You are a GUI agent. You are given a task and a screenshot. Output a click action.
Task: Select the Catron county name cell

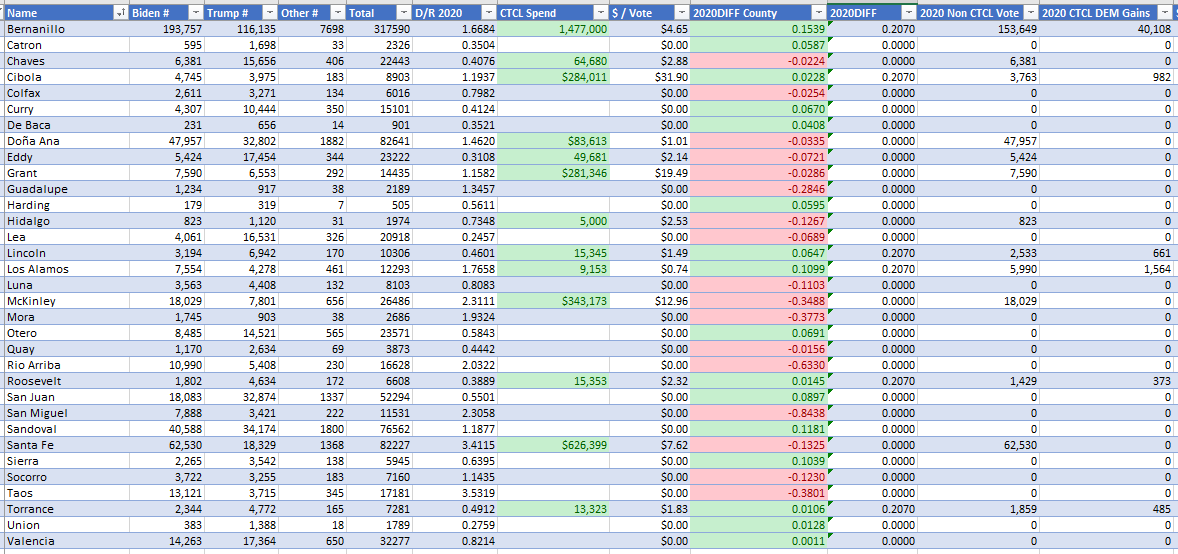(66, 45)
